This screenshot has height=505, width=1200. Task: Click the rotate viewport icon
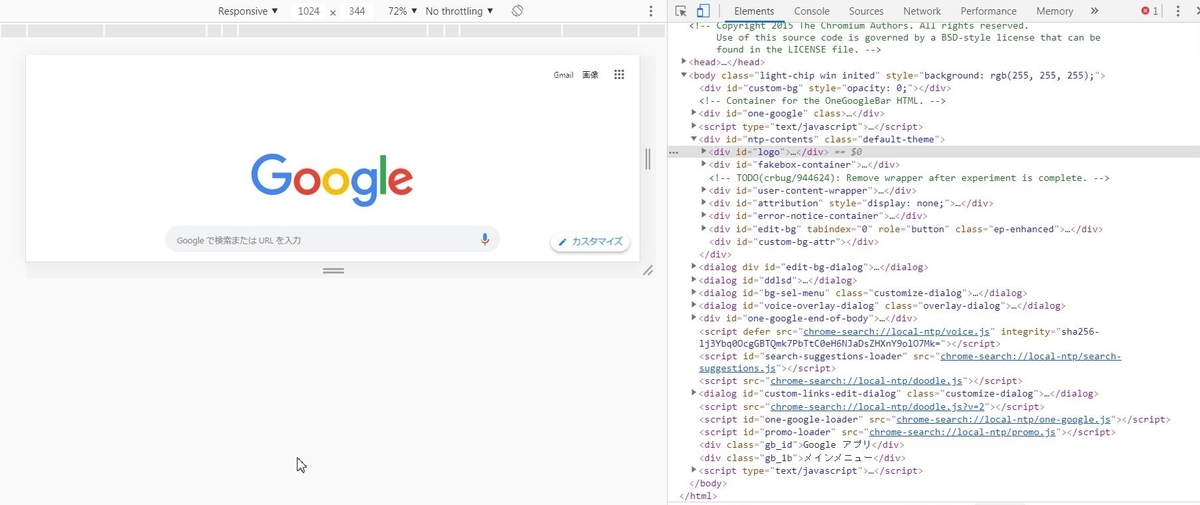click(517, 11)
